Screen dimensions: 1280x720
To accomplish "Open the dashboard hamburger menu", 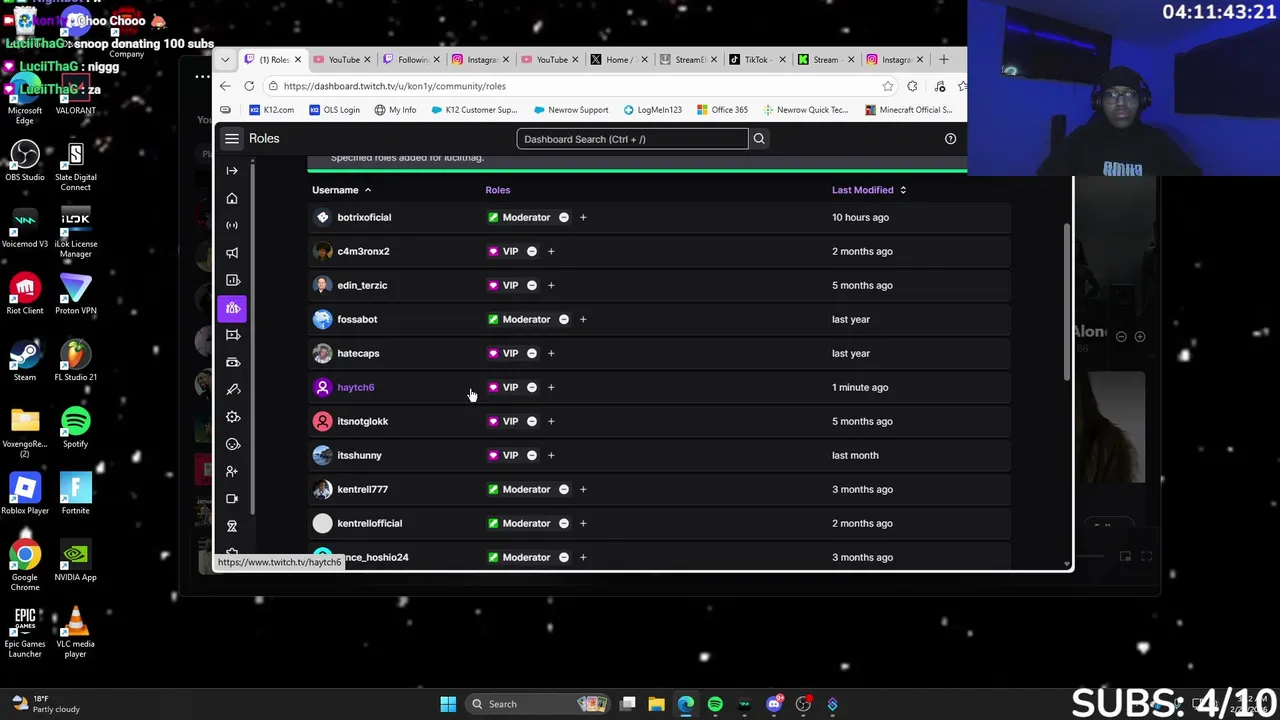I will 232,139.
